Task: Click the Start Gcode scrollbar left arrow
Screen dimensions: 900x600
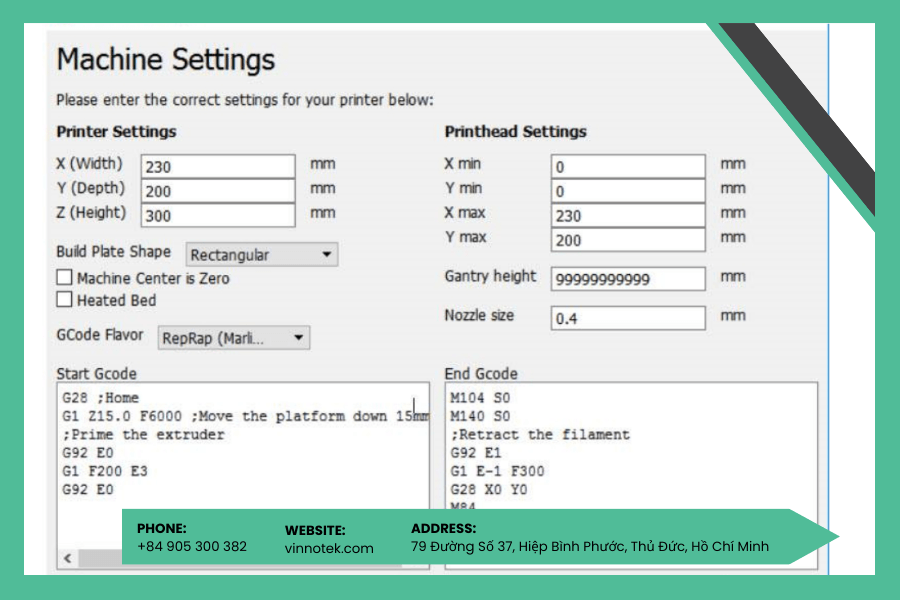Action: [x=68, y=558]
